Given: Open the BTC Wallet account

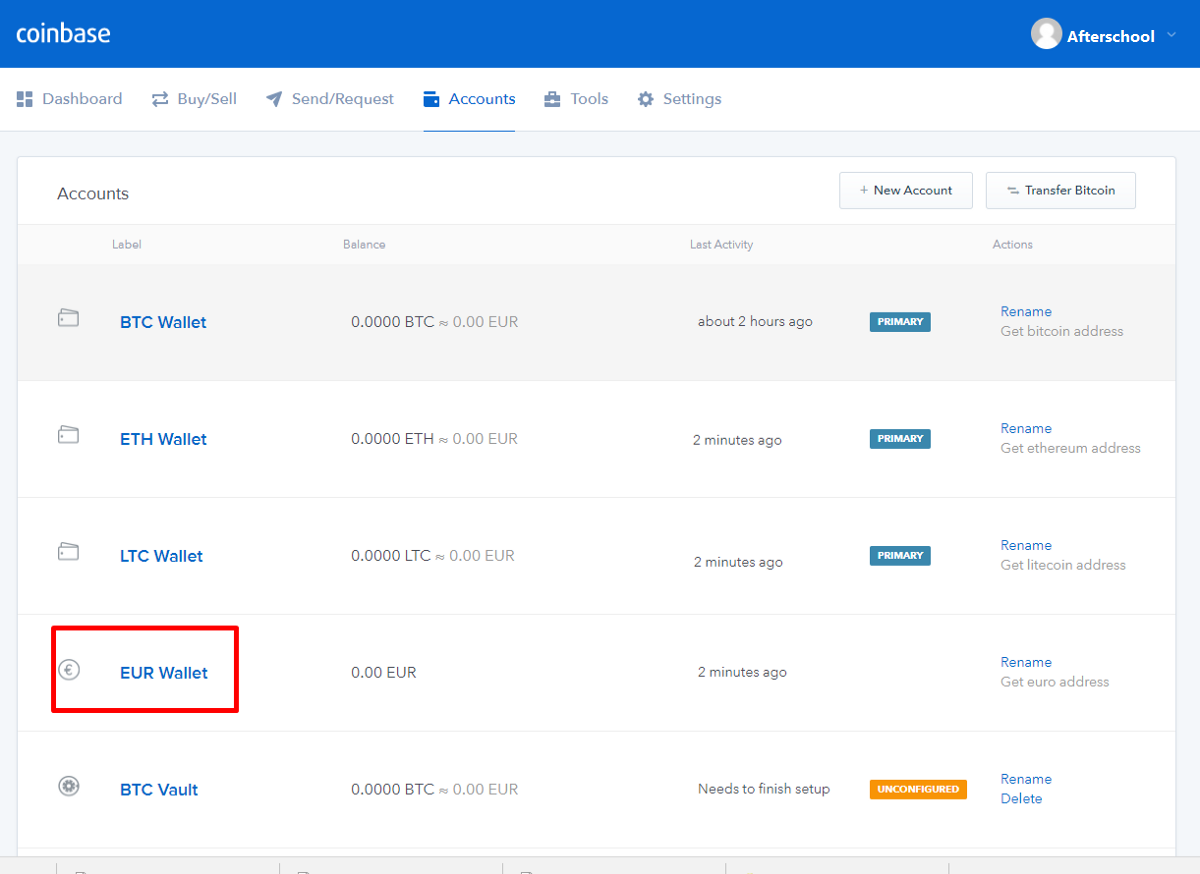Looking at the screenshot, I should 163,322.
